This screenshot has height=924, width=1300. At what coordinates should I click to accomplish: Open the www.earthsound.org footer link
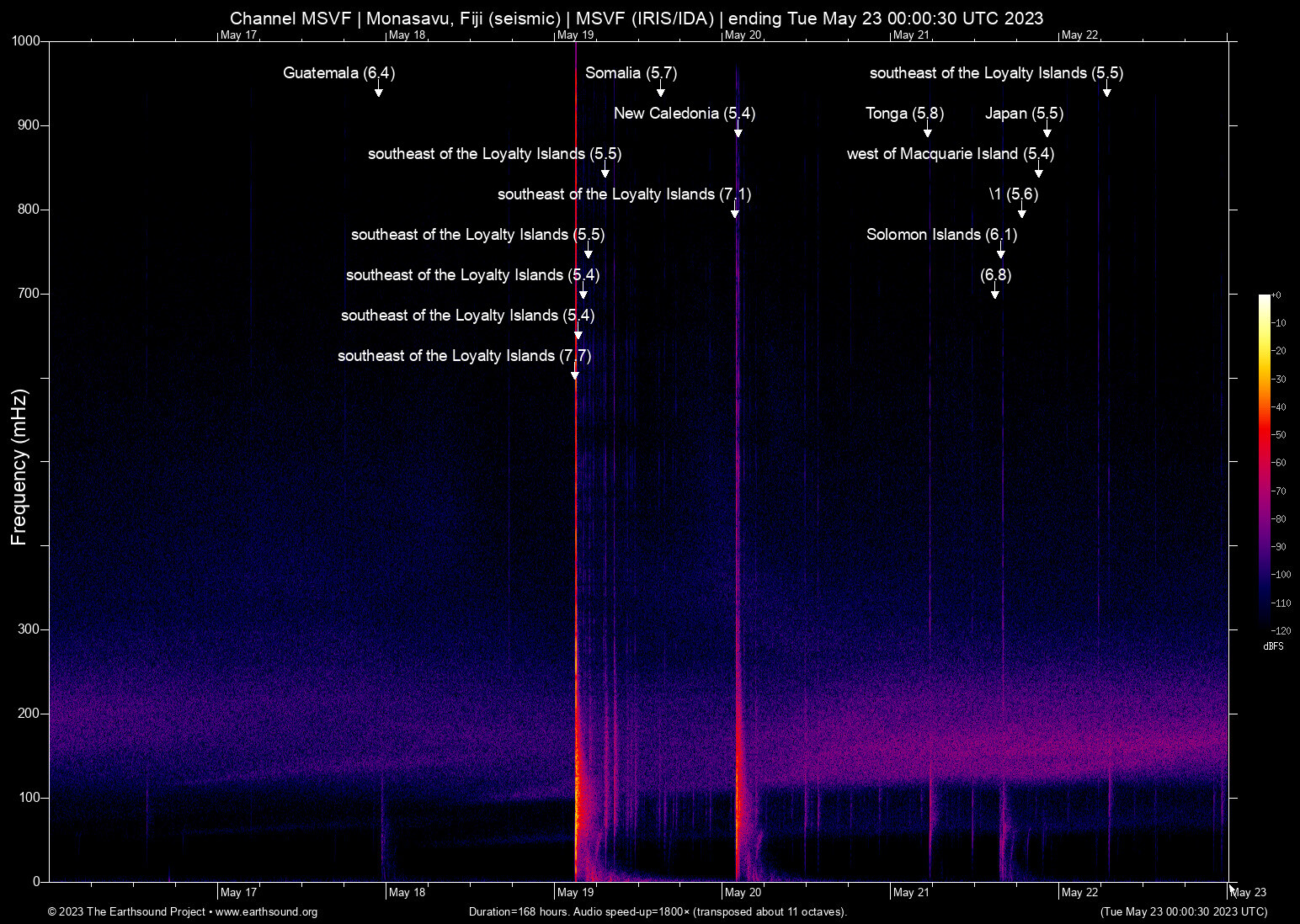266,912
